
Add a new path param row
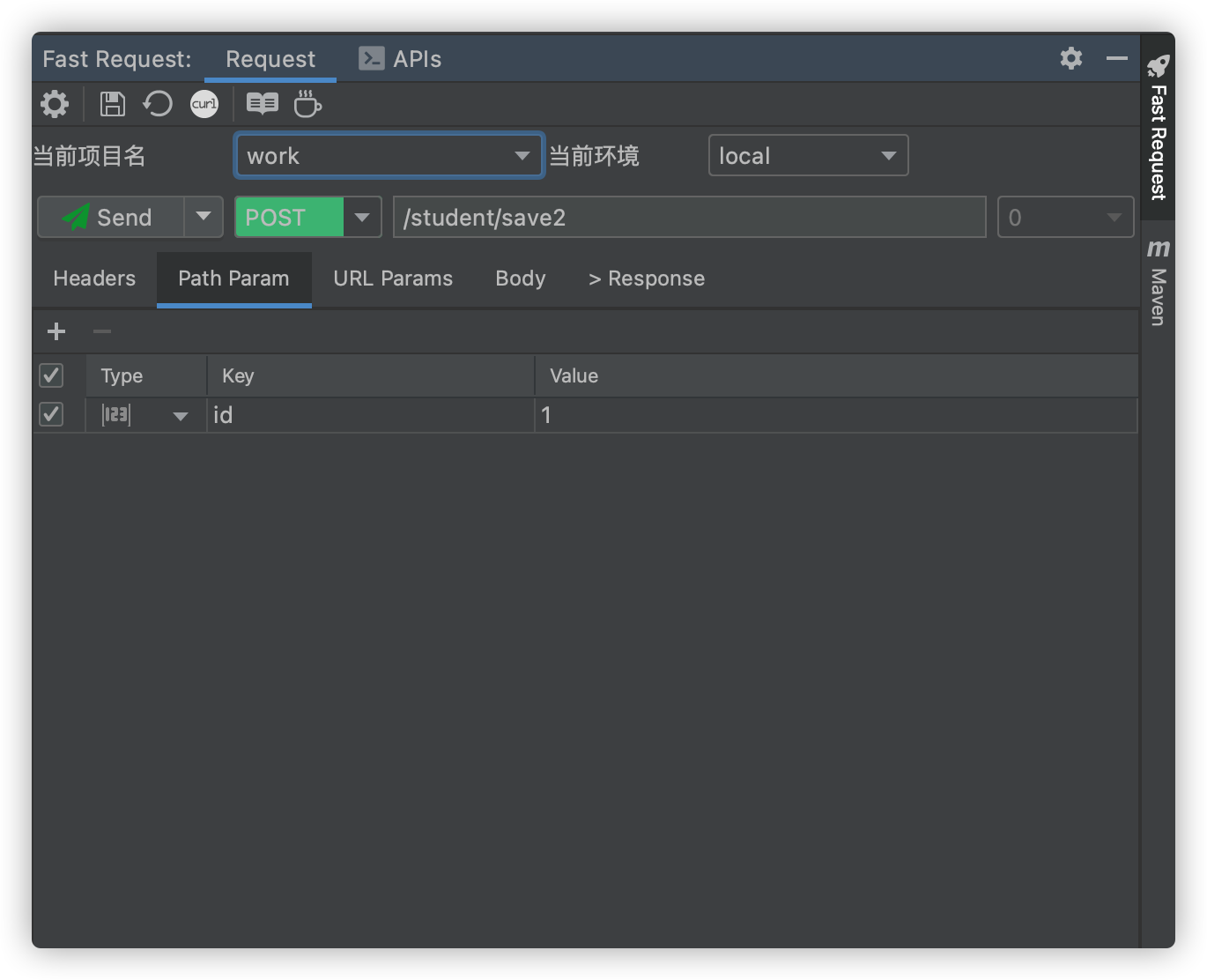pyautogui.click(x=56, y=331)
